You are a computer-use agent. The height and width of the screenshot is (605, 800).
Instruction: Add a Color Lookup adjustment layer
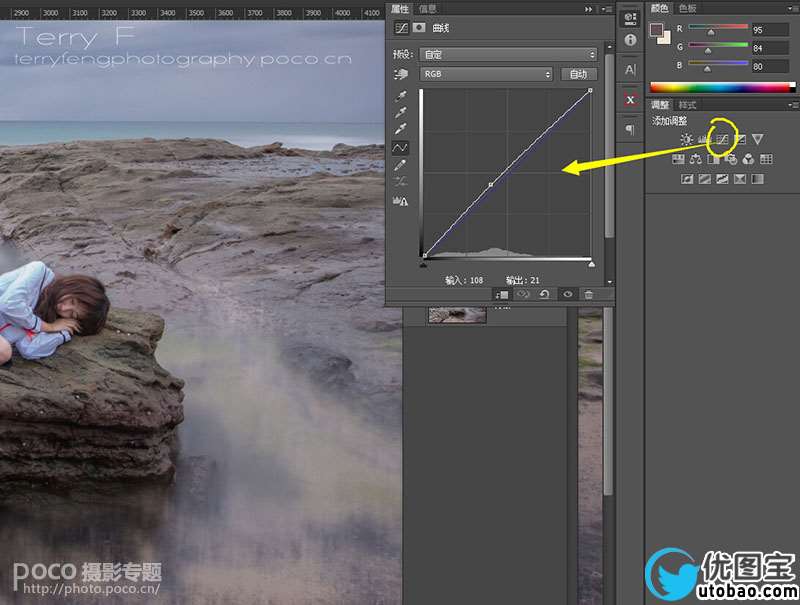766,159
